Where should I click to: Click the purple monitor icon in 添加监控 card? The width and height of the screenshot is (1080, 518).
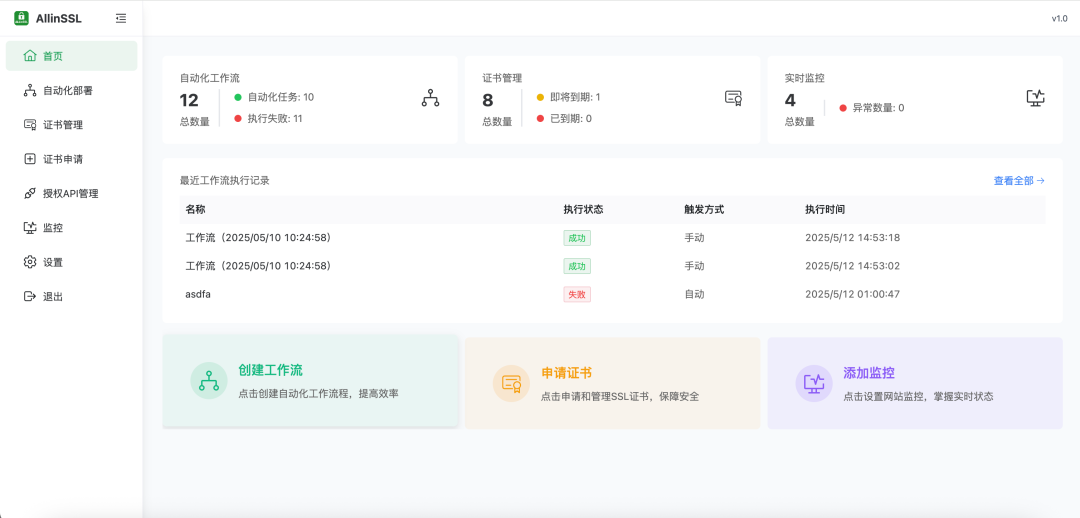tap(814, 383)
